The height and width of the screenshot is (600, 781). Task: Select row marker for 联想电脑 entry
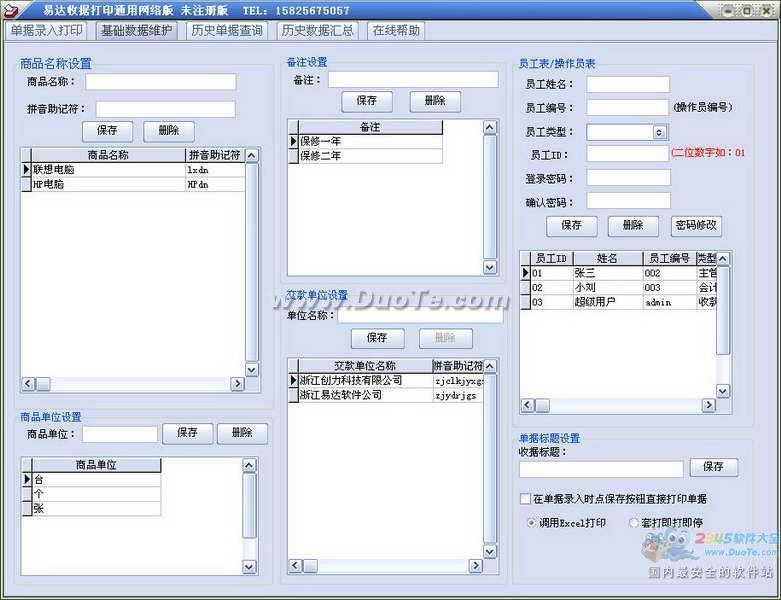pos(26,169)
